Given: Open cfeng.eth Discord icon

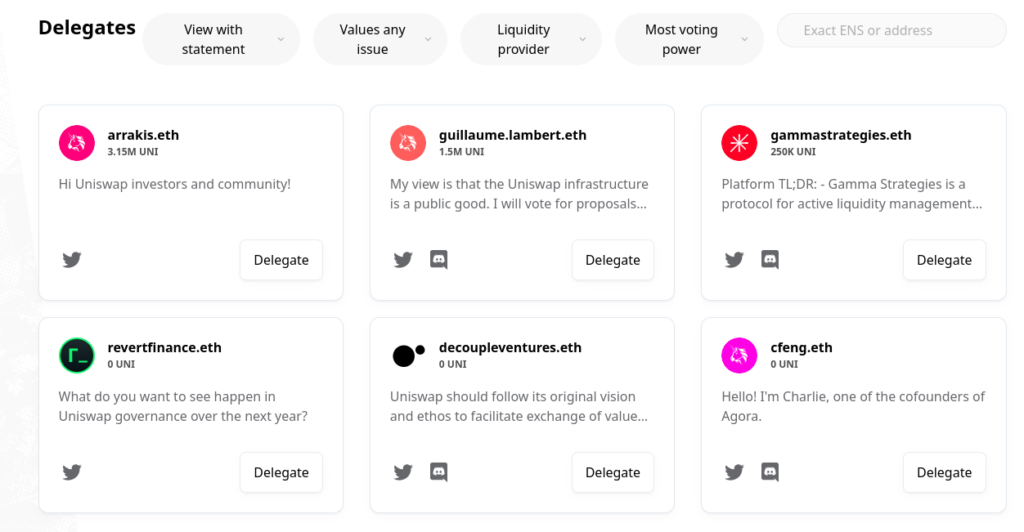Looking at the screenshot, I should (770, 472).
